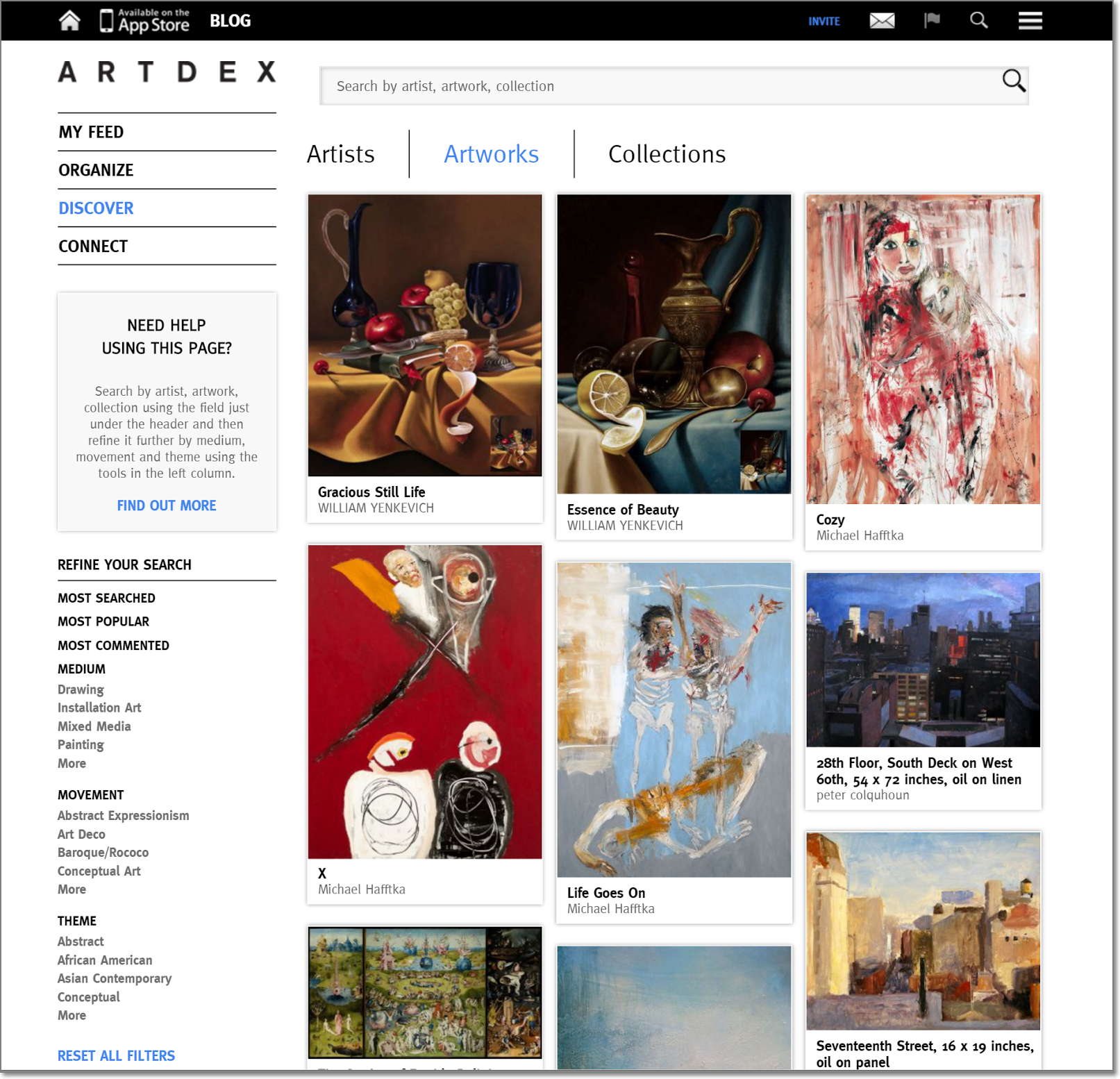Click RESET ALL FILTERS
Image resolution: width=1120 pixels, height=1079 pixels.
116,1055
